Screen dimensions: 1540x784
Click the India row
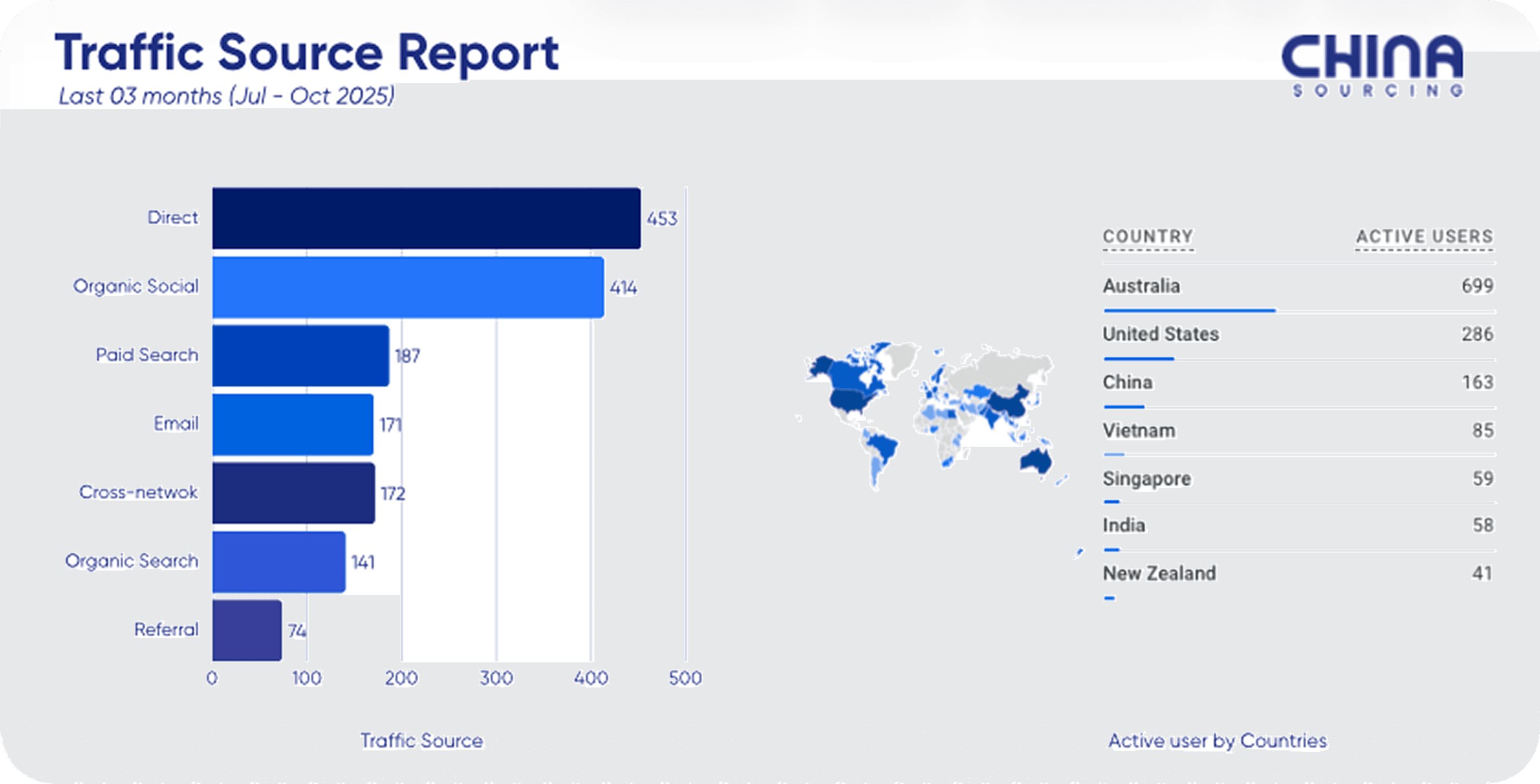[x=1124, y=525]
